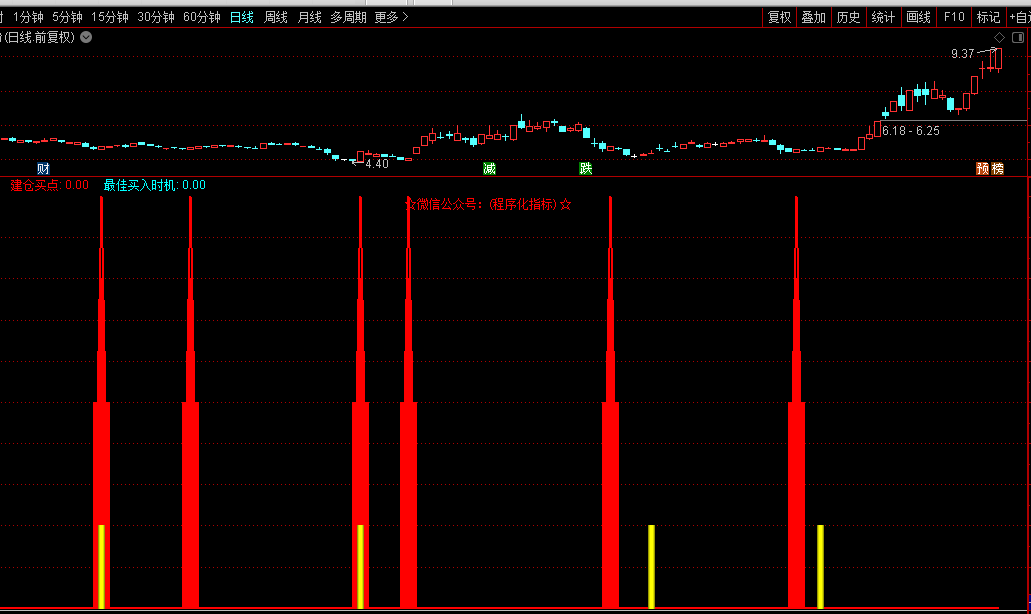Click the 叠加 overlay button
Image resolution: width=1031 pixels, height=614 pixels.
coord(813,17)
